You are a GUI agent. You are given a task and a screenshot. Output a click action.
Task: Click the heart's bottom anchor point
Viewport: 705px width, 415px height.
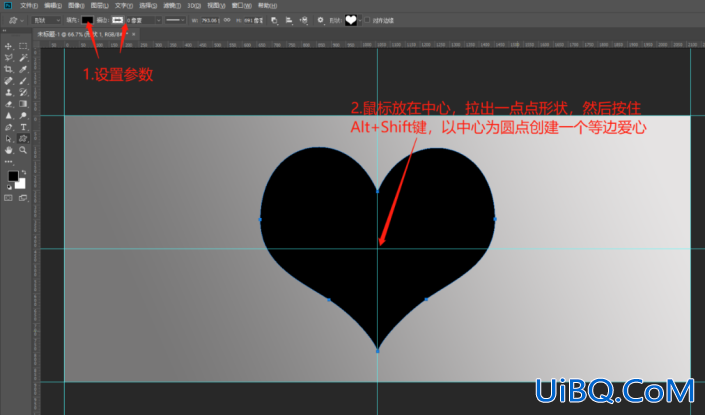pos(377,351)
